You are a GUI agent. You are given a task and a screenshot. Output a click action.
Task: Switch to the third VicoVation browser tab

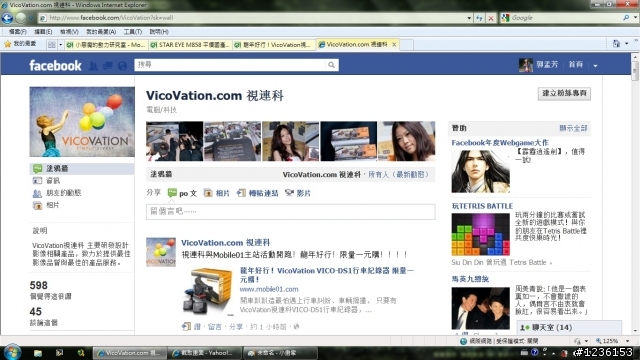point(274,44)
